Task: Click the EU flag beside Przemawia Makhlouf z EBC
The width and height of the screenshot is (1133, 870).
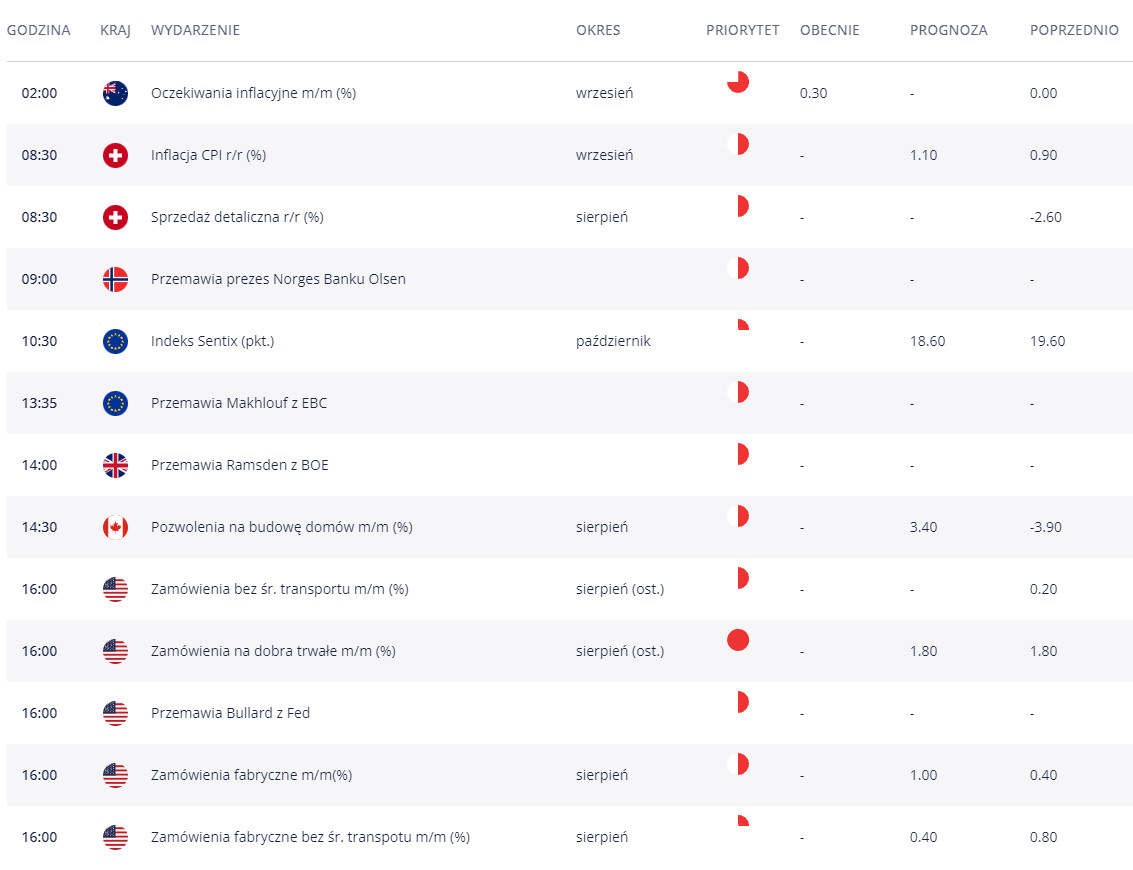Action: click(116, 403)
